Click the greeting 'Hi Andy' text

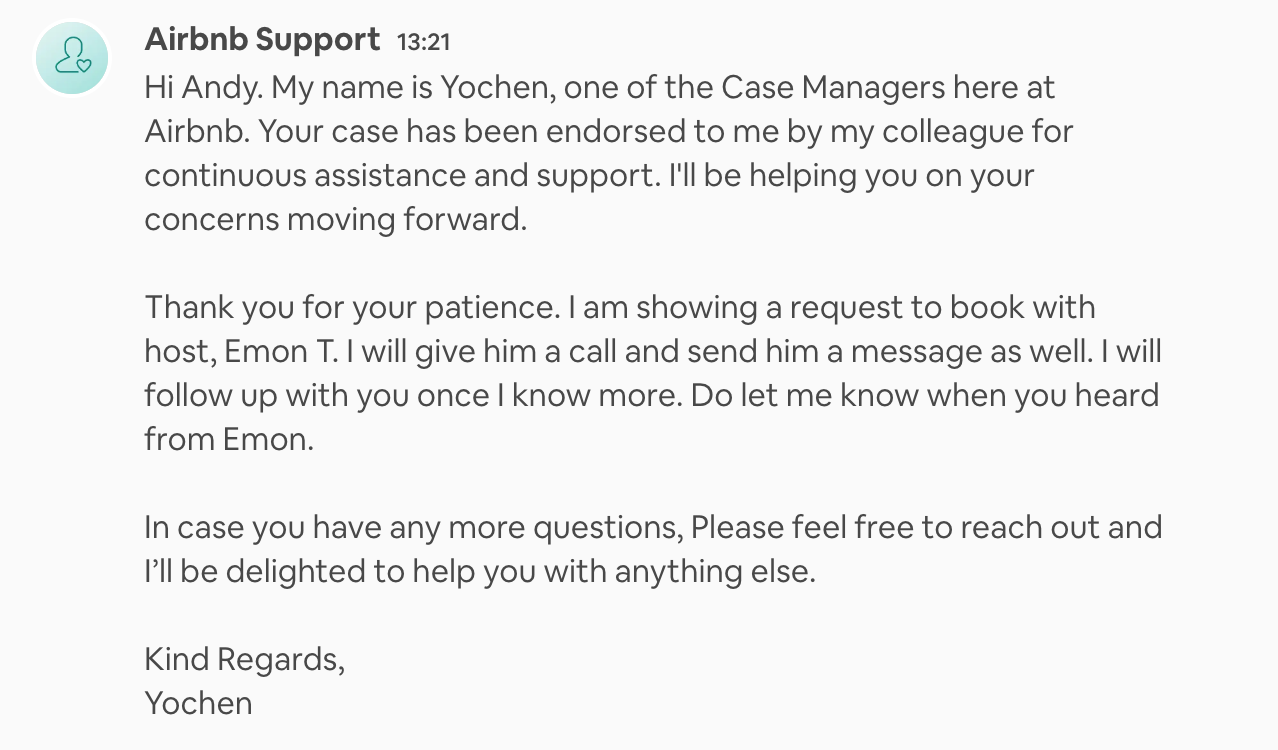[203, 88]
